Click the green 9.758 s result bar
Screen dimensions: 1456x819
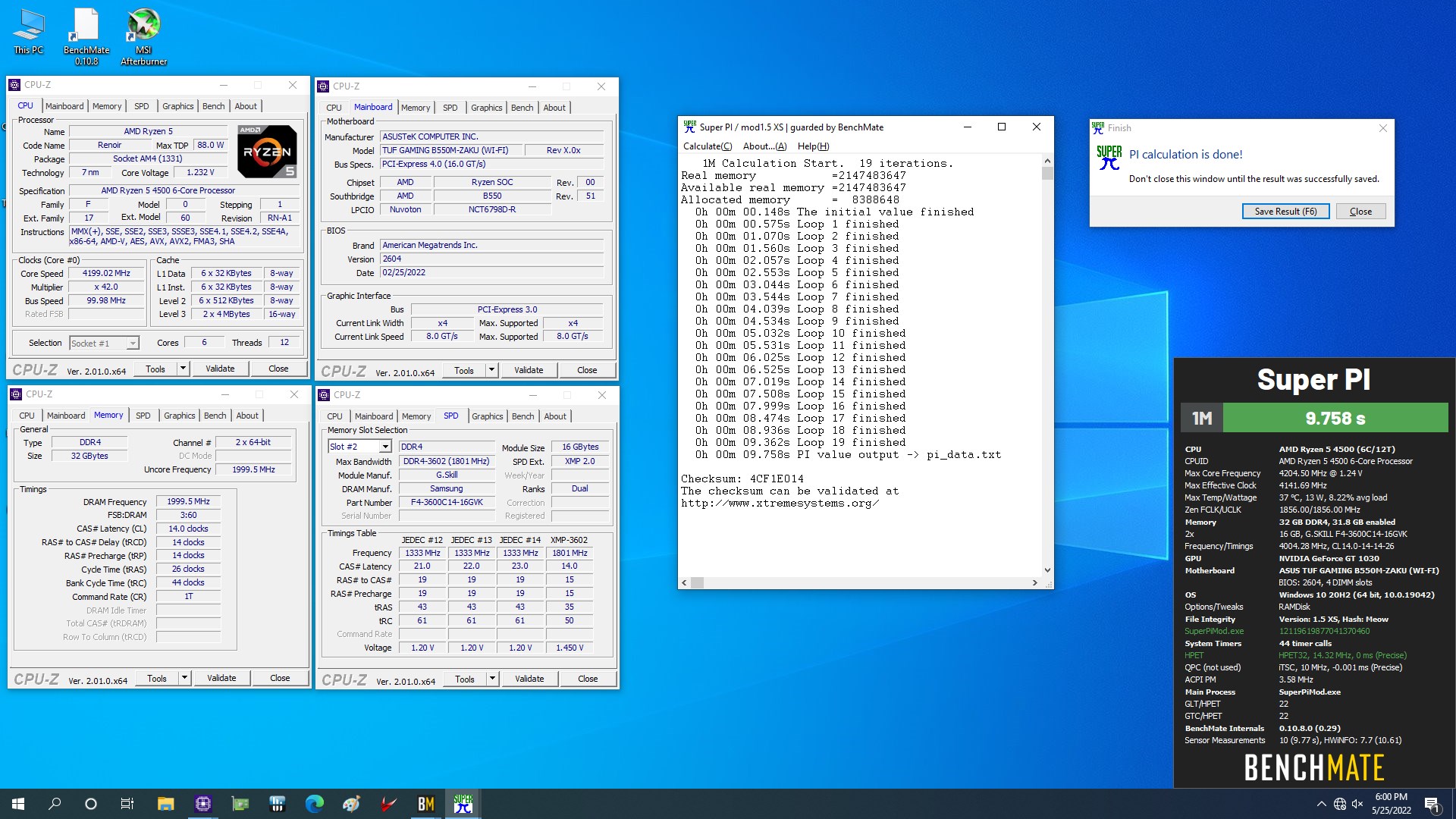click(1335, 418)
